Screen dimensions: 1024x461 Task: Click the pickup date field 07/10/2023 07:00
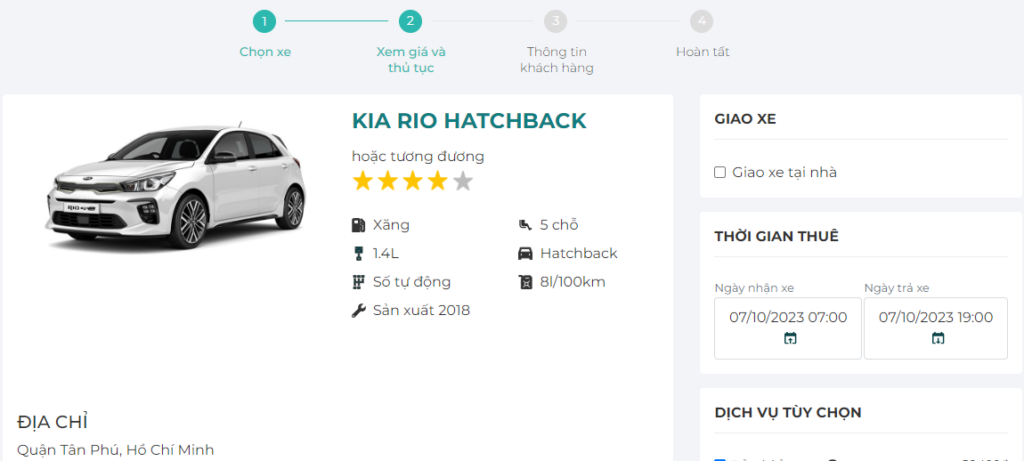(788, 318)
